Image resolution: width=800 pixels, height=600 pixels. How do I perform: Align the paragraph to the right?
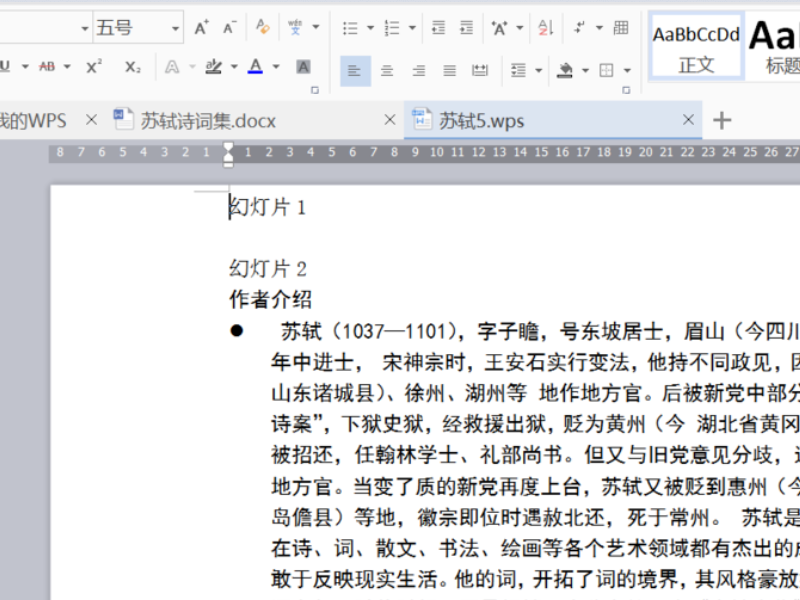(x=418, y=70)
